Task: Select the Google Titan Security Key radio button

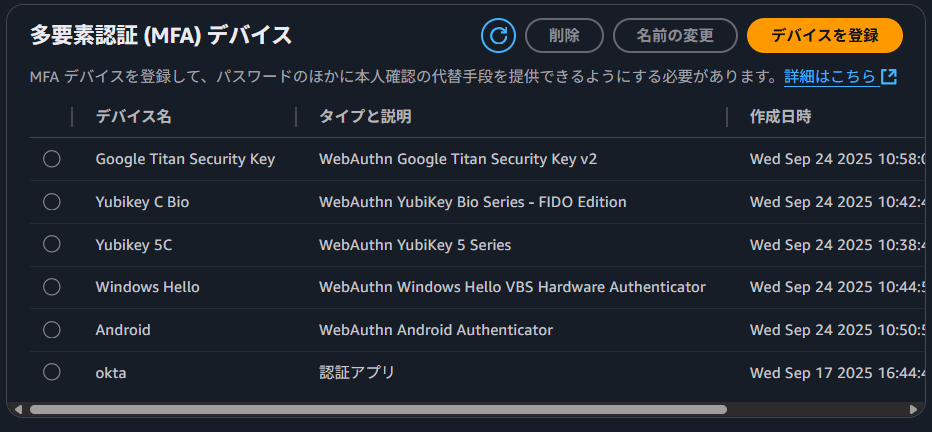Action: point(52,159)
